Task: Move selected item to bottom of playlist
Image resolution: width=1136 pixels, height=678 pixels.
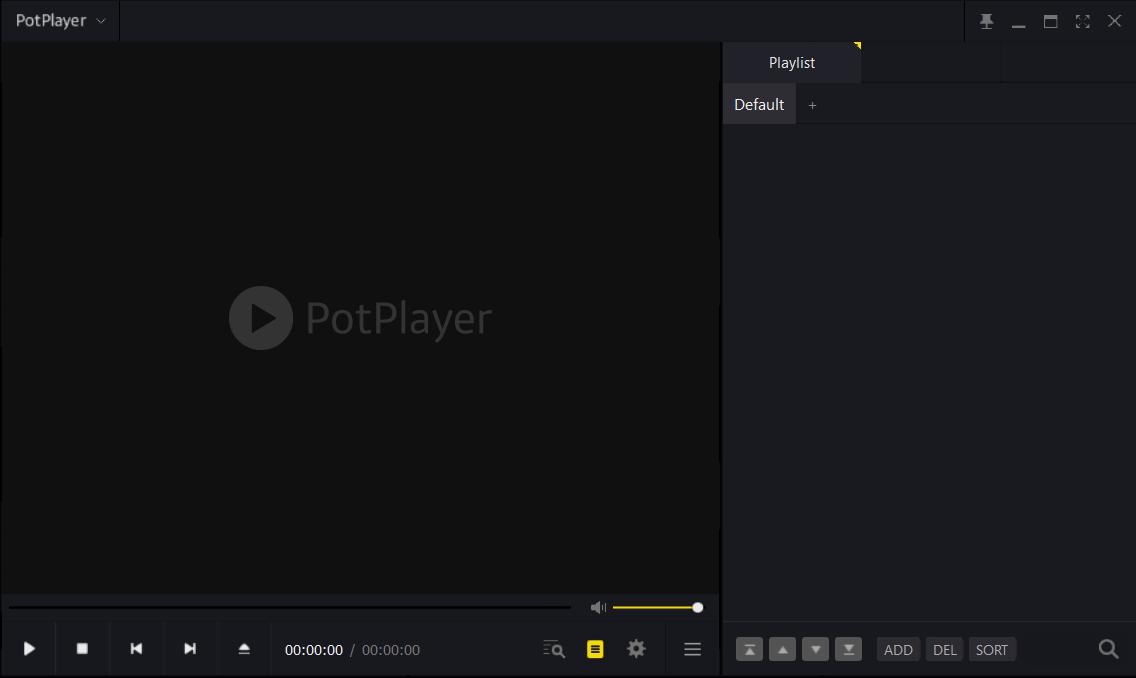Action: (848, 650)
